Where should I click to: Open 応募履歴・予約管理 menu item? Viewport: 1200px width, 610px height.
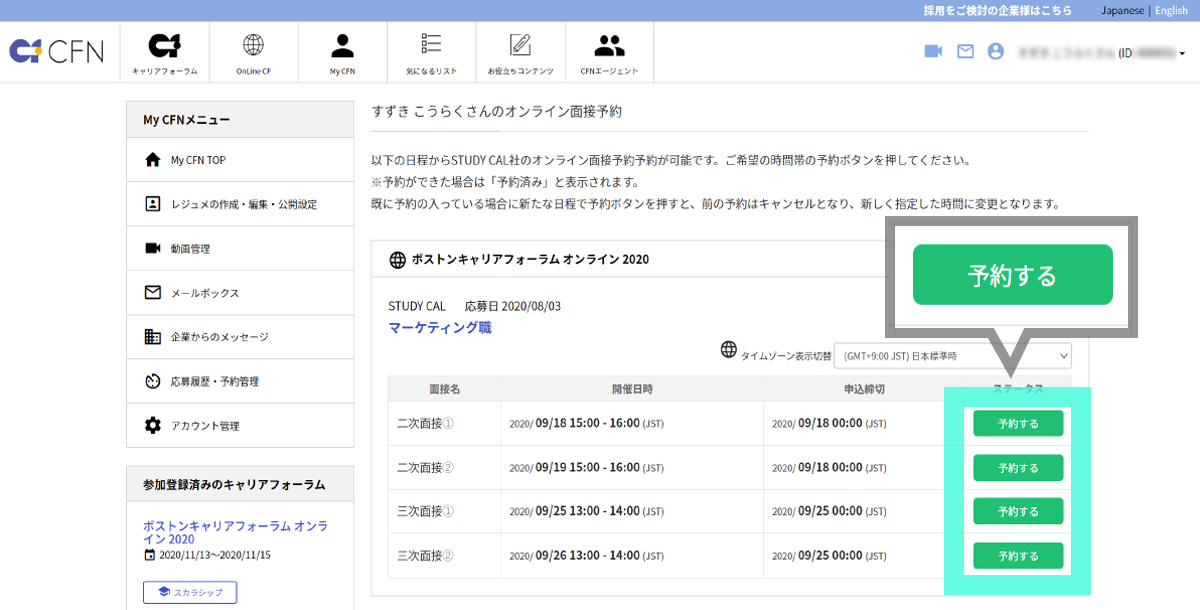[240, 381]
